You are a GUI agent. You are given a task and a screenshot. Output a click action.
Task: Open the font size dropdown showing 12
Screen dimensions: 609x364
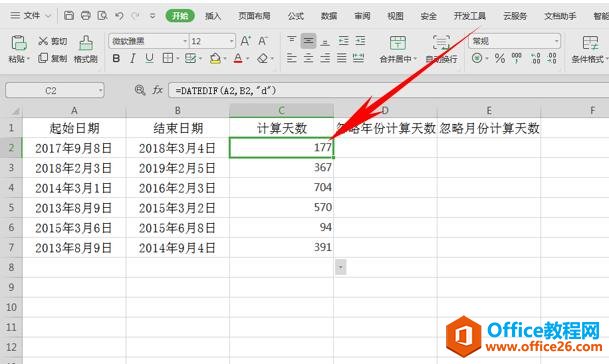[231, 41]
